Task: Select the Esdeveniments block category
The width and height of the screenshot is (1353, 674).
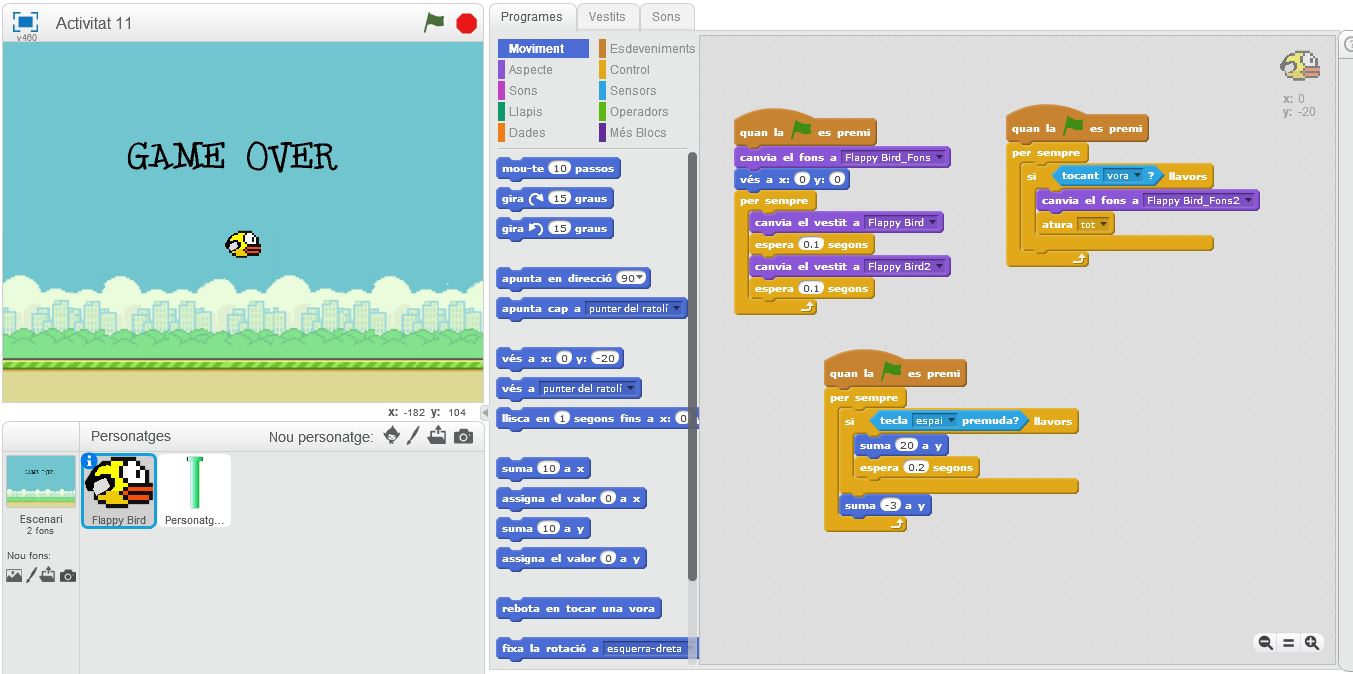Action: tap(647, 48)
